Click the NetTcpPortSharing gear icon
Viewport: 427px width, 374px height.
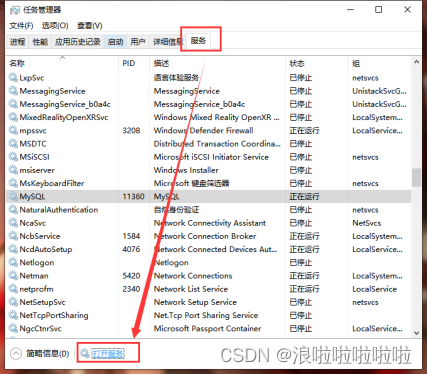tap(13, 315)
